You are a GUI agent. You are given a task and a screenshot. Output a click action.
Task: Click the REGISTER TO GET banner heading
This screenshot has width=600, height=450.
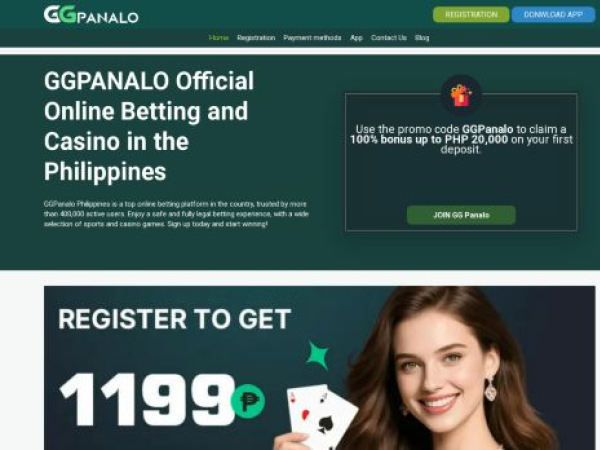[x=174, y=319]
